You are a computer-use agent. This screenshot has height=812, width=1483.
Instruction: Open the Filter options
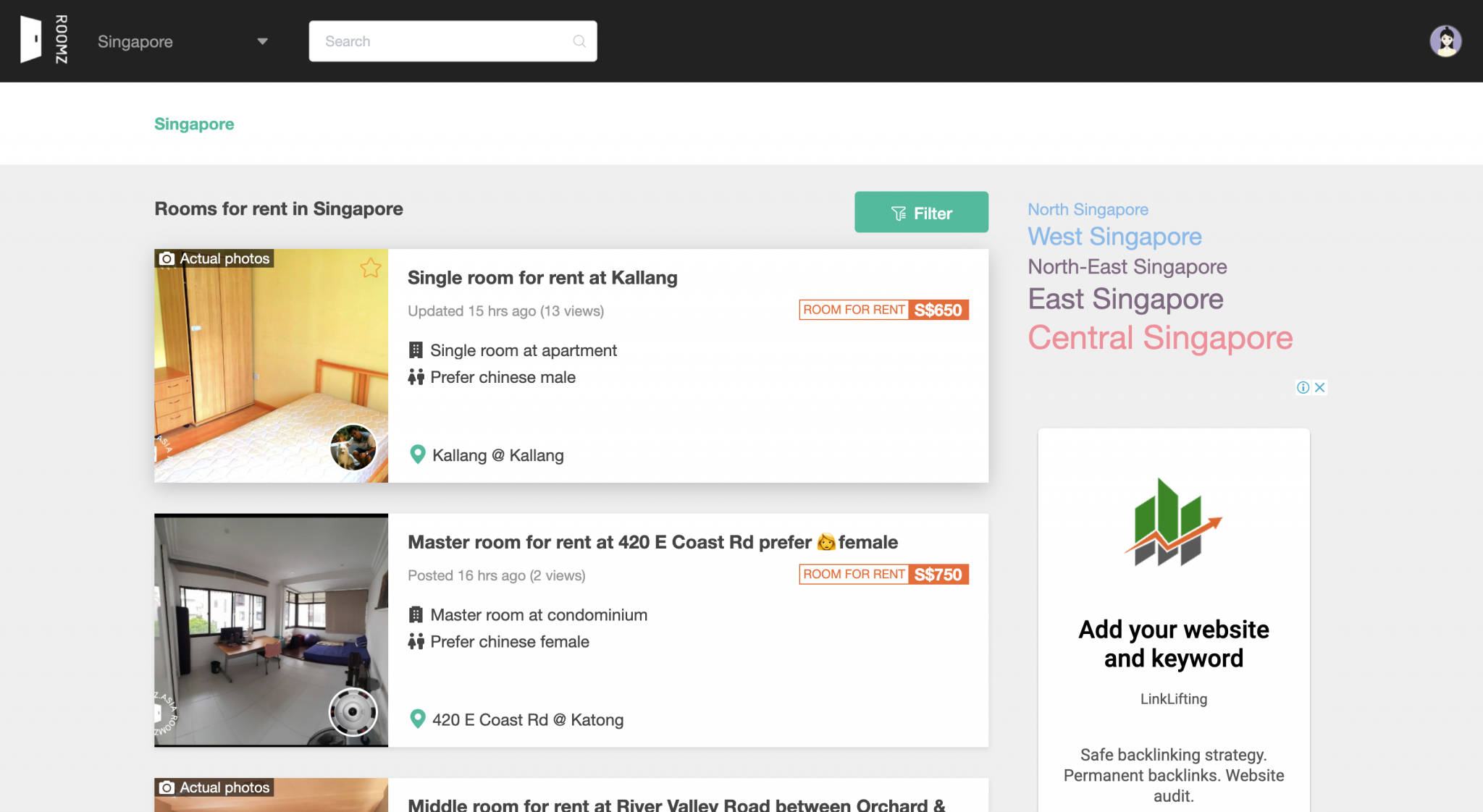(920, 212)
